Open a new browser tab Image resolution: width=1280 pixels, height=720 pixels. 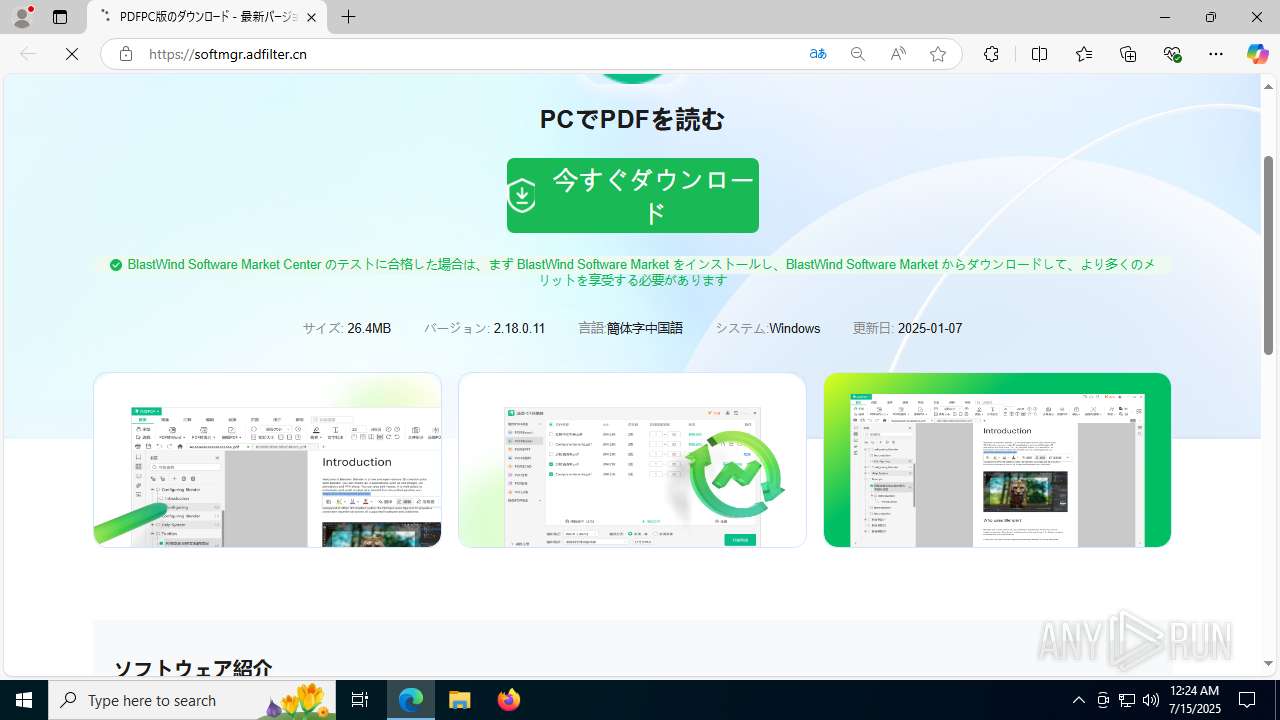pyautogui.click(x=348, y=17)
